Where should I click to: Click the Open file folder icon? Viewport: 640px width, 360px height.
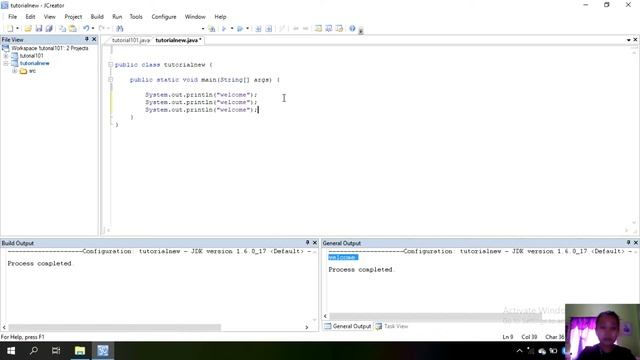28,29
